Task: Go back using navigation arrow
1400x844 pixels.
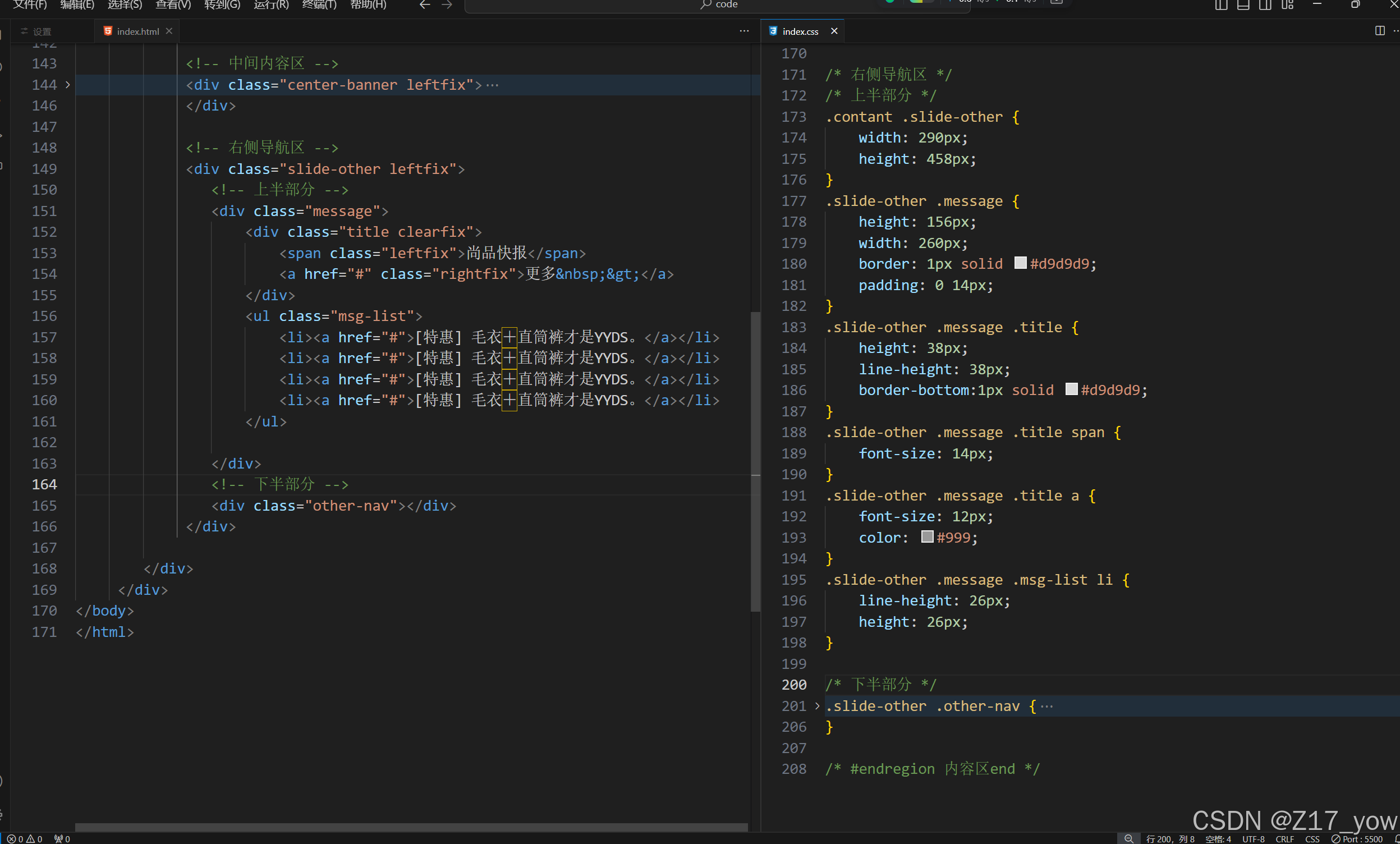Action: (424, 5)
